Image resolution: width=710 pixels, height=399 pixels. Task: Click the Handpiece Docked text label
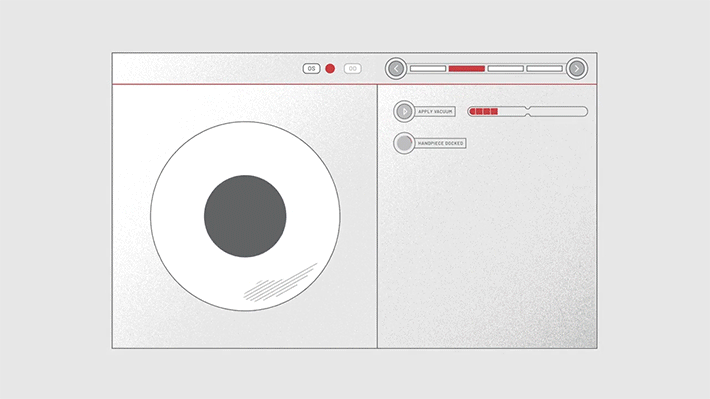441,143
